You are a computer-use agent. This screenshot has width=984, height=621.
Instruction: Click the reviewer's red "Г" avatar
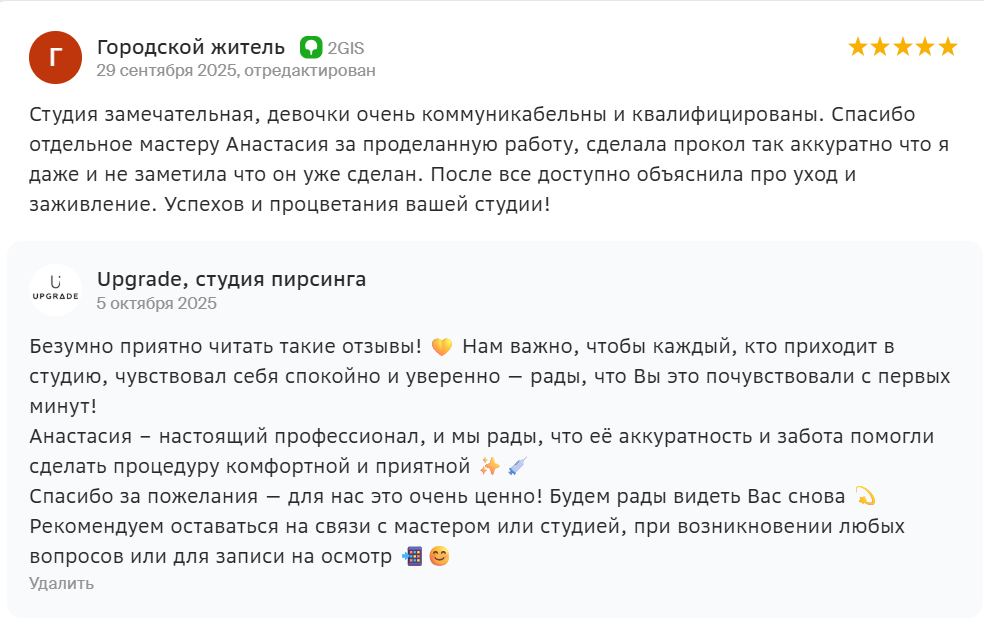tap(55, 57)
